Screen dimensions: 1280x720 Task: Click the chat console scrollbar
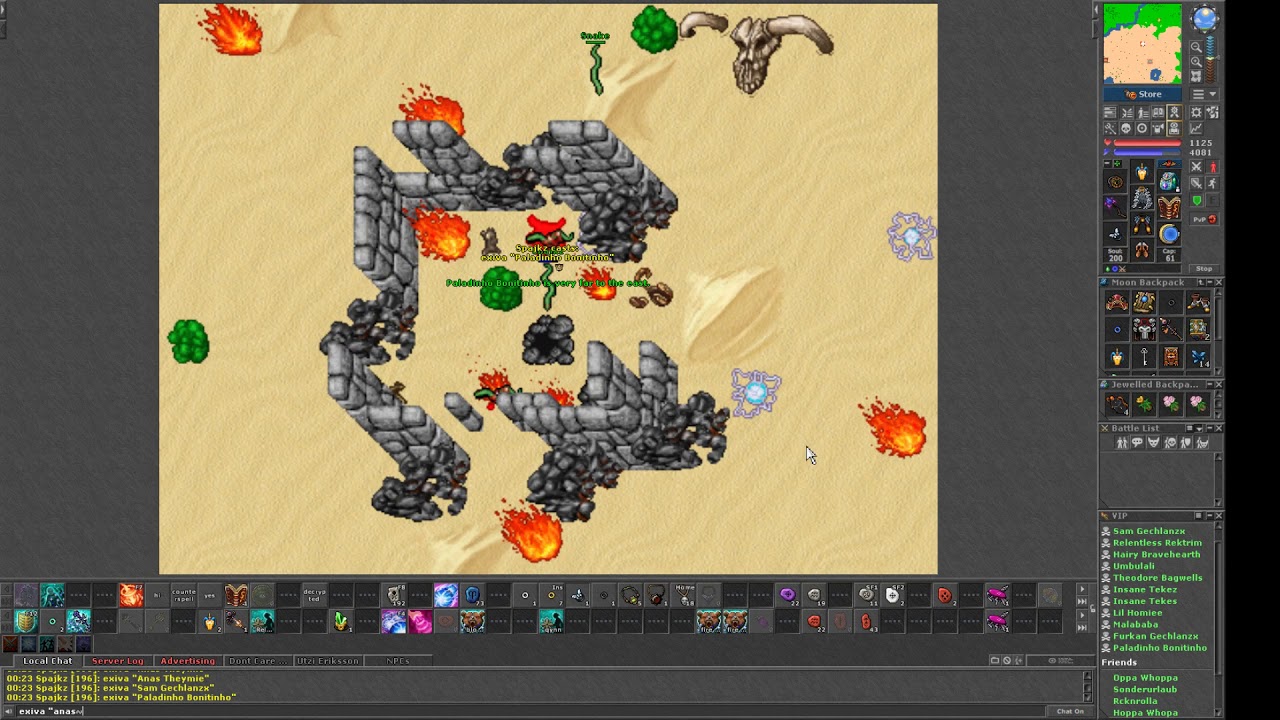(1088, 686)
